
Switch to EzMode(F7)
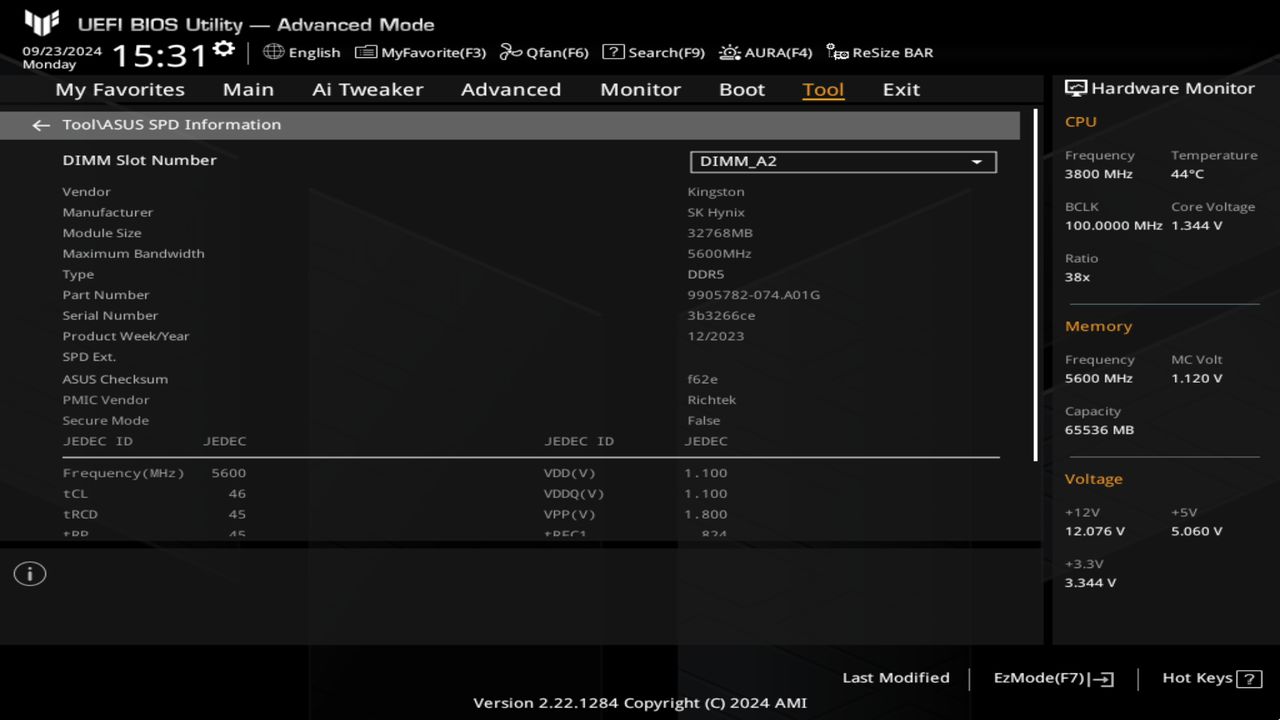click(x=1053, y=678)
